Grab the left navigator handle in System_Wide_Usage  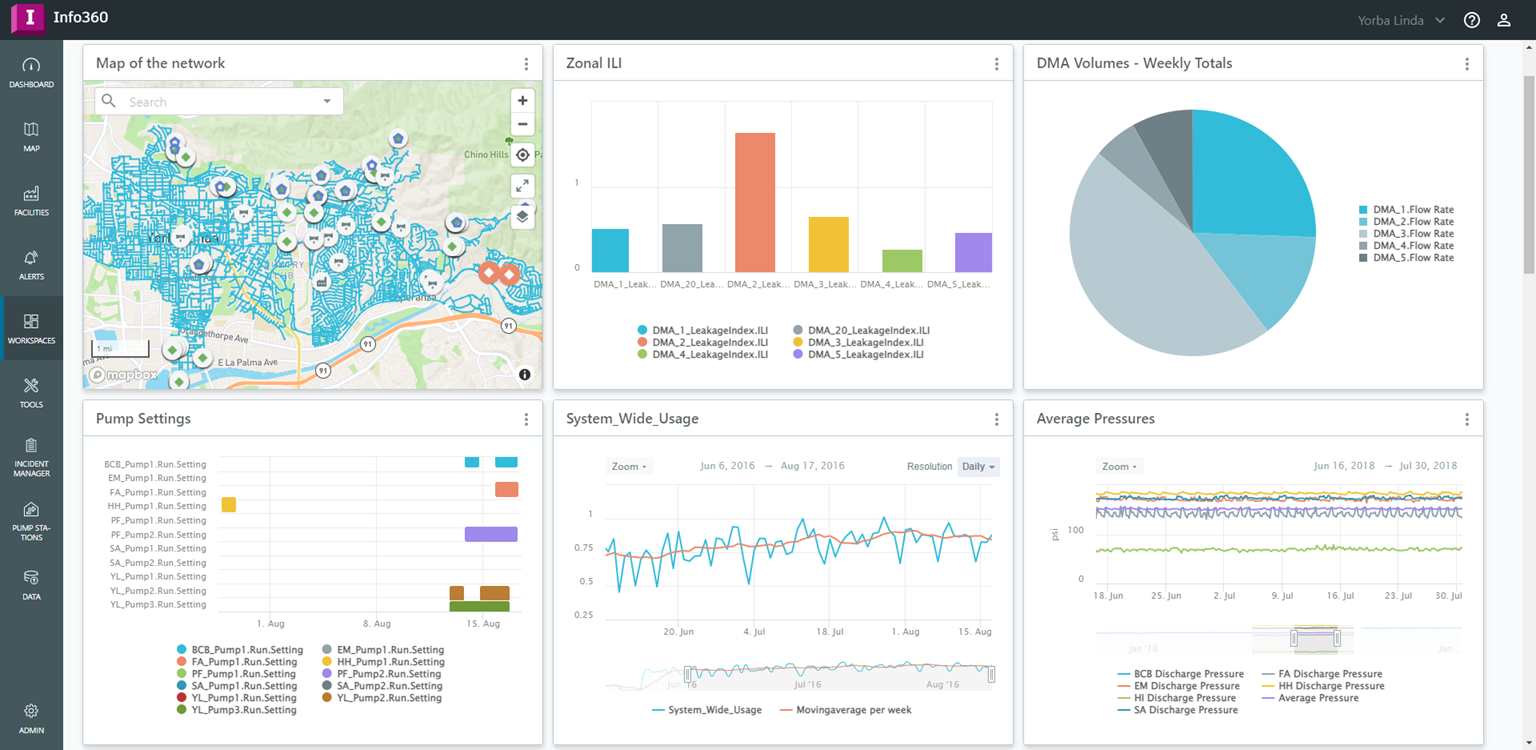pos(688,674)
